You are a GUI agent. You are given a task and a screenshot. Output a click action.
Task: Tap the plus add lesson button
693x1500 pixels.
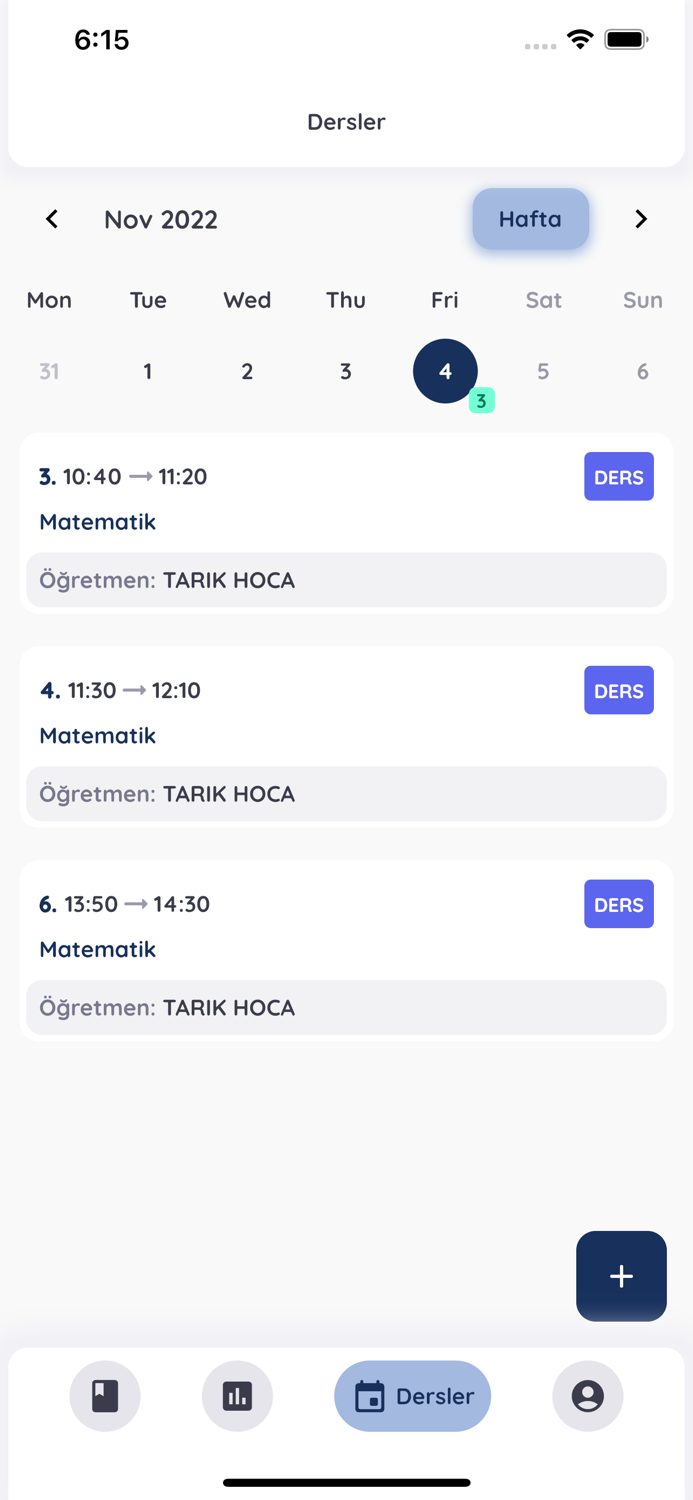[621, 1276]
